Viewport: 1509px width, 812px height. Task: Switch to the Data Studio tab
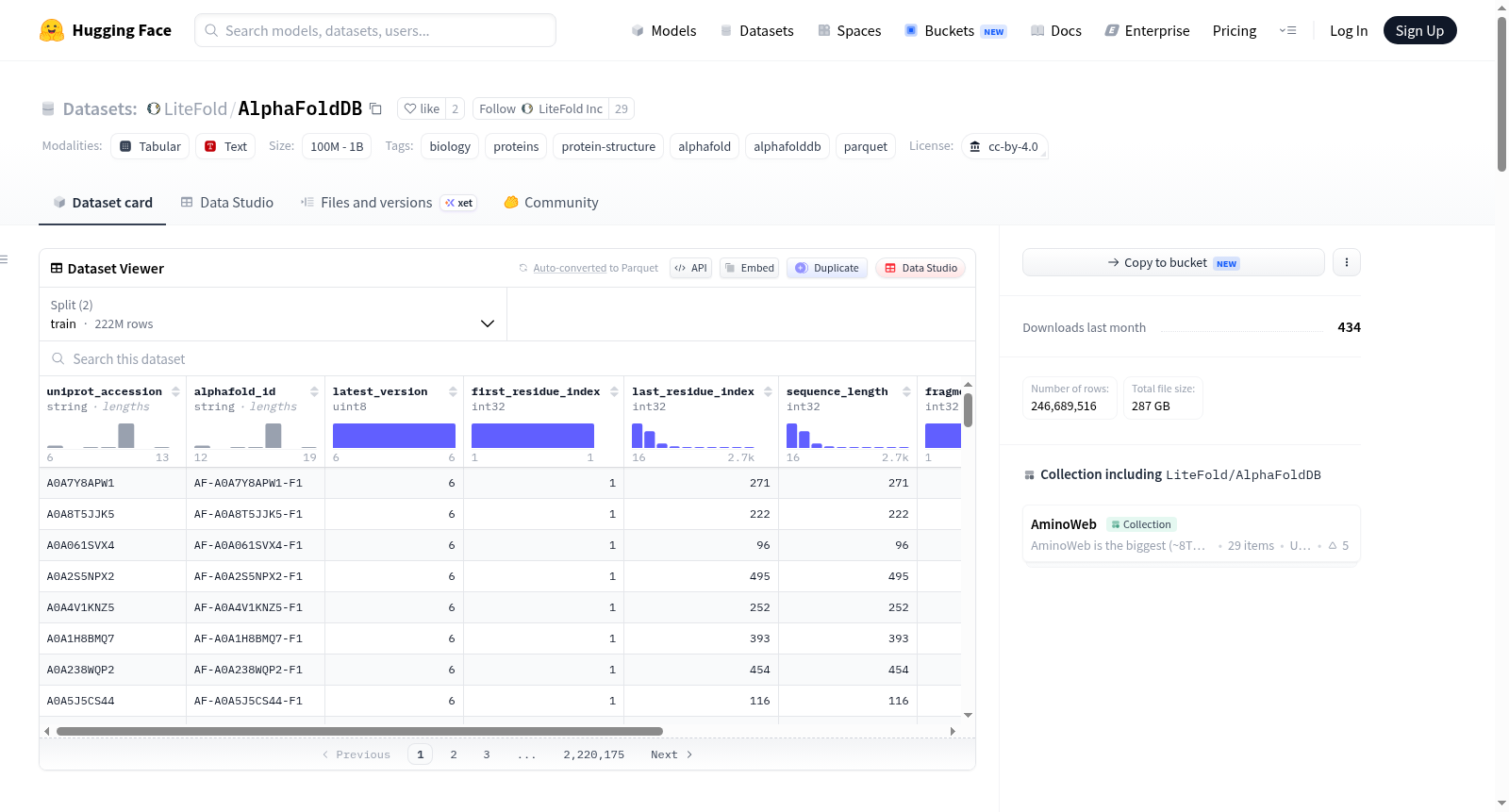227,203
